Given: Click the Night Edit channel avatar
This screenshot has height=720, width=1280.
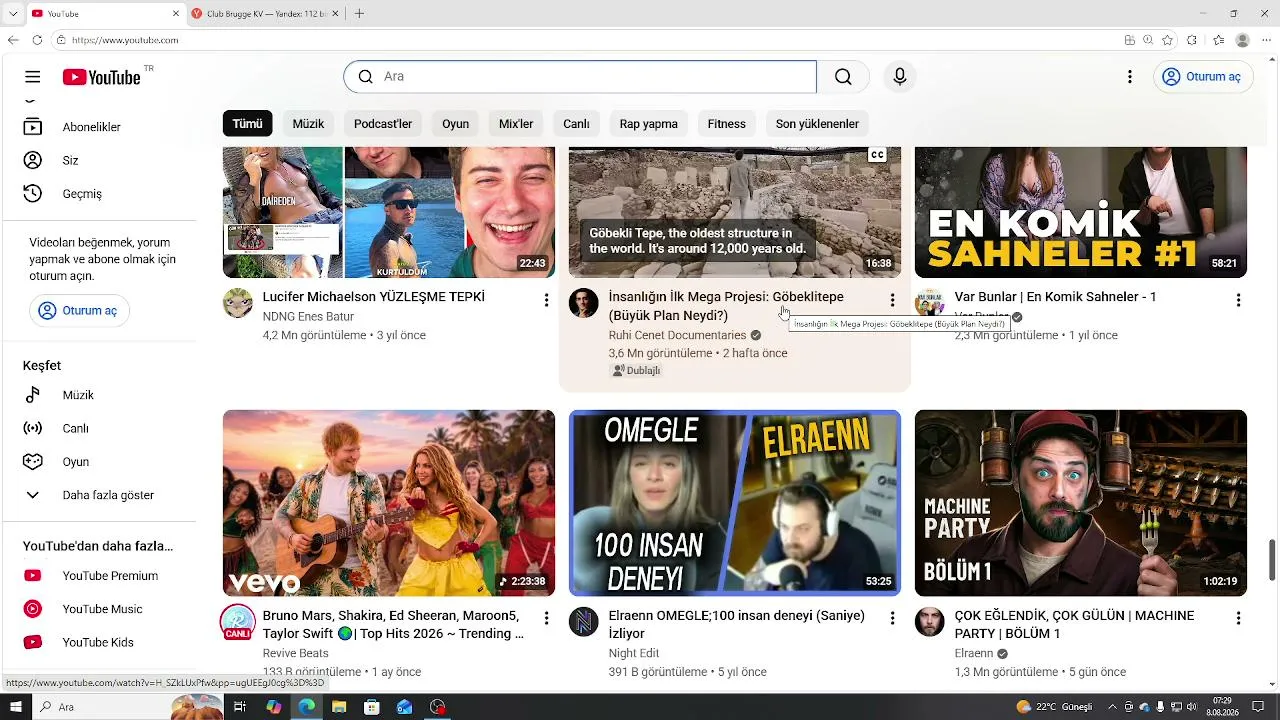Looking at the screenshot, I should (584, 622).
